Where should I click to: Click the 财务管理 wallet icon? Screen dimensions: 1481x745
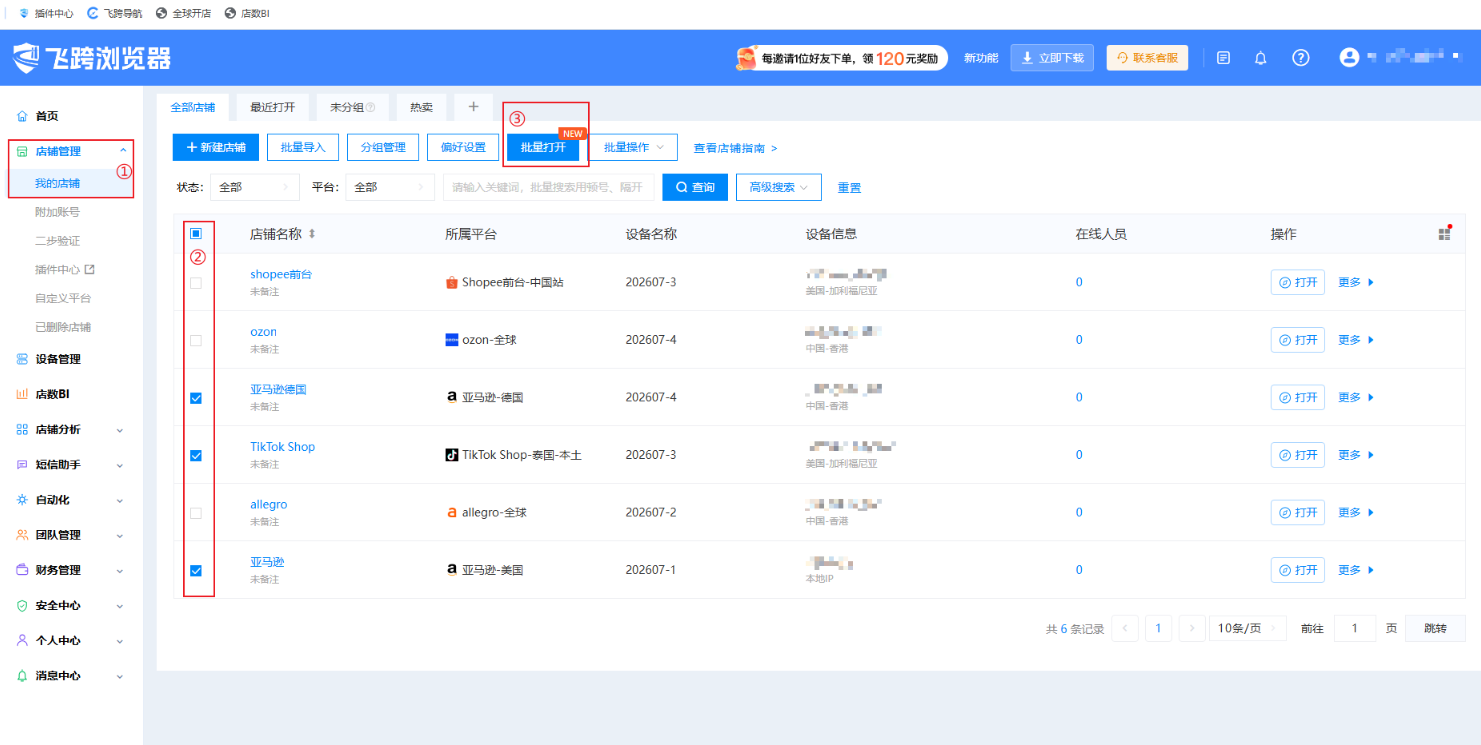(x=22, y=570)
